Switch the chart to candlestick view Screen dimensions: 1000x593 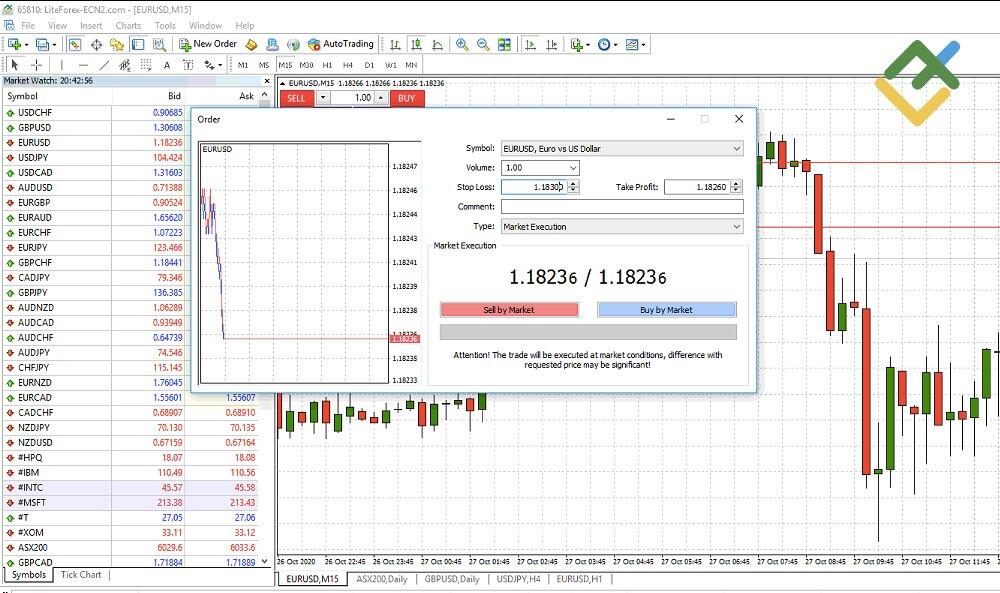[416, 44]
